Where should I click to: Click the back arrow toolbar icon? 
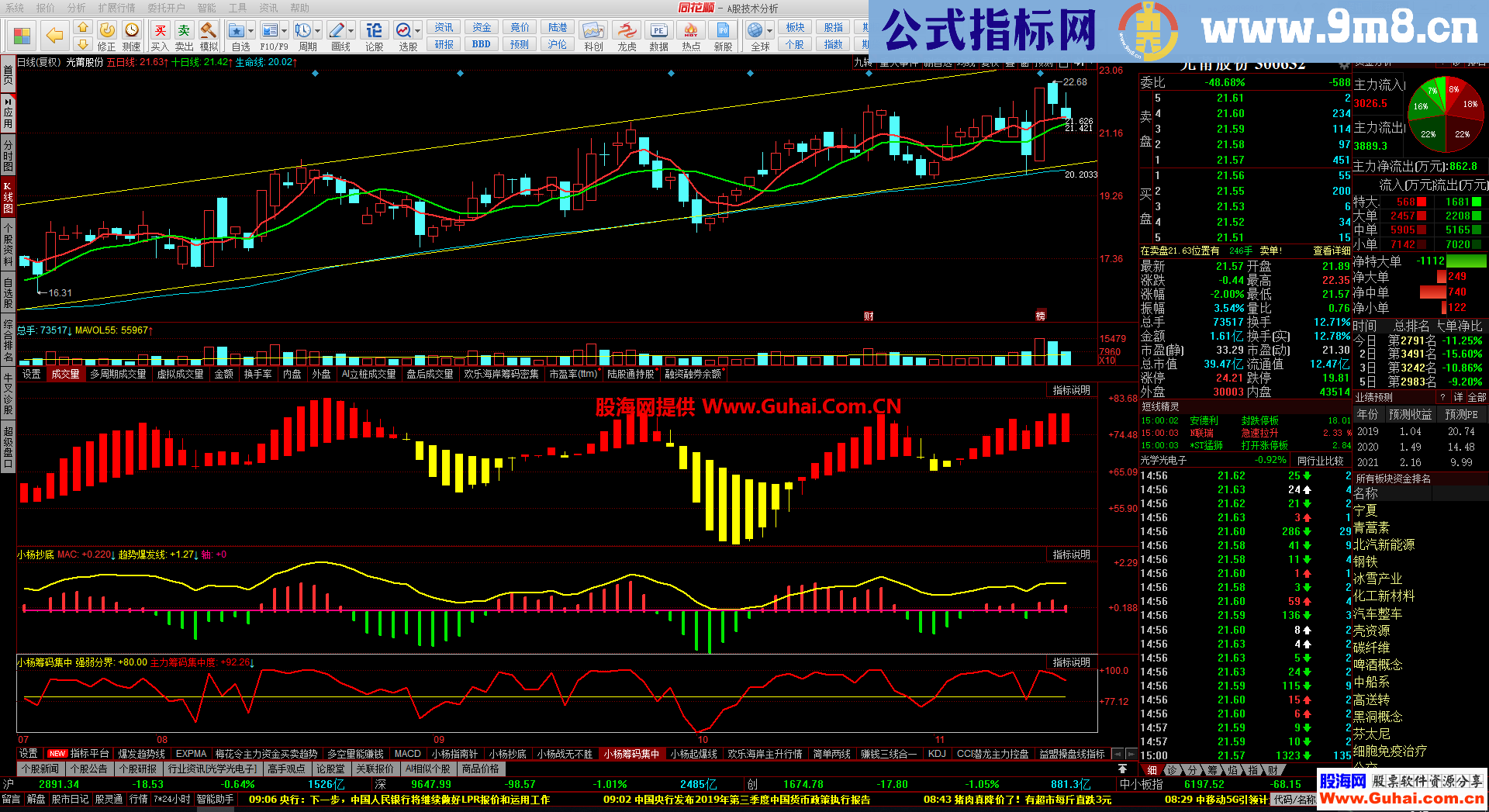pyautogui.click(x=54, y=35)
